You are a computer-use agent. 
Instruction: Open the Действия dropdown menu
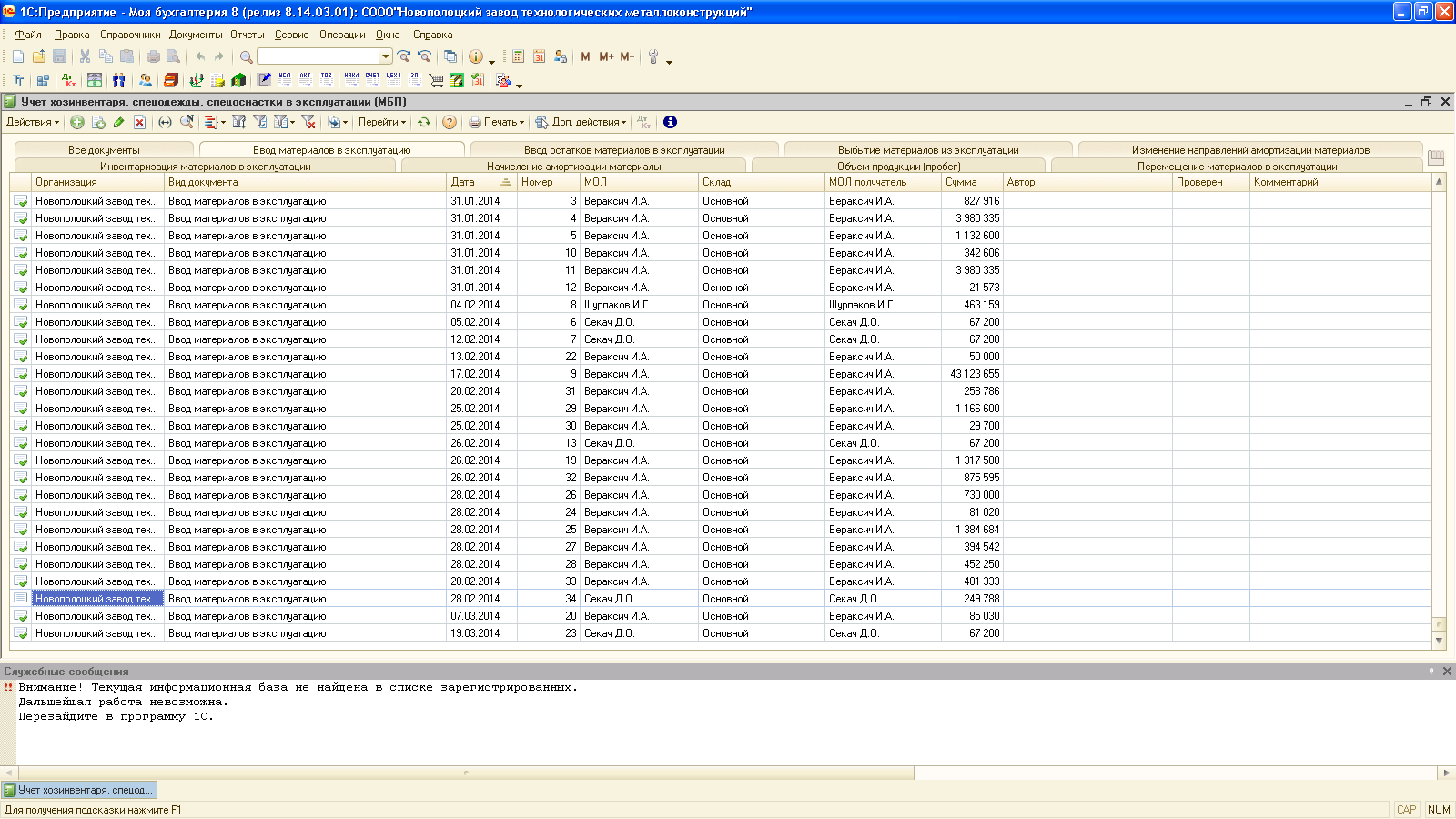[x=33, y=122]
